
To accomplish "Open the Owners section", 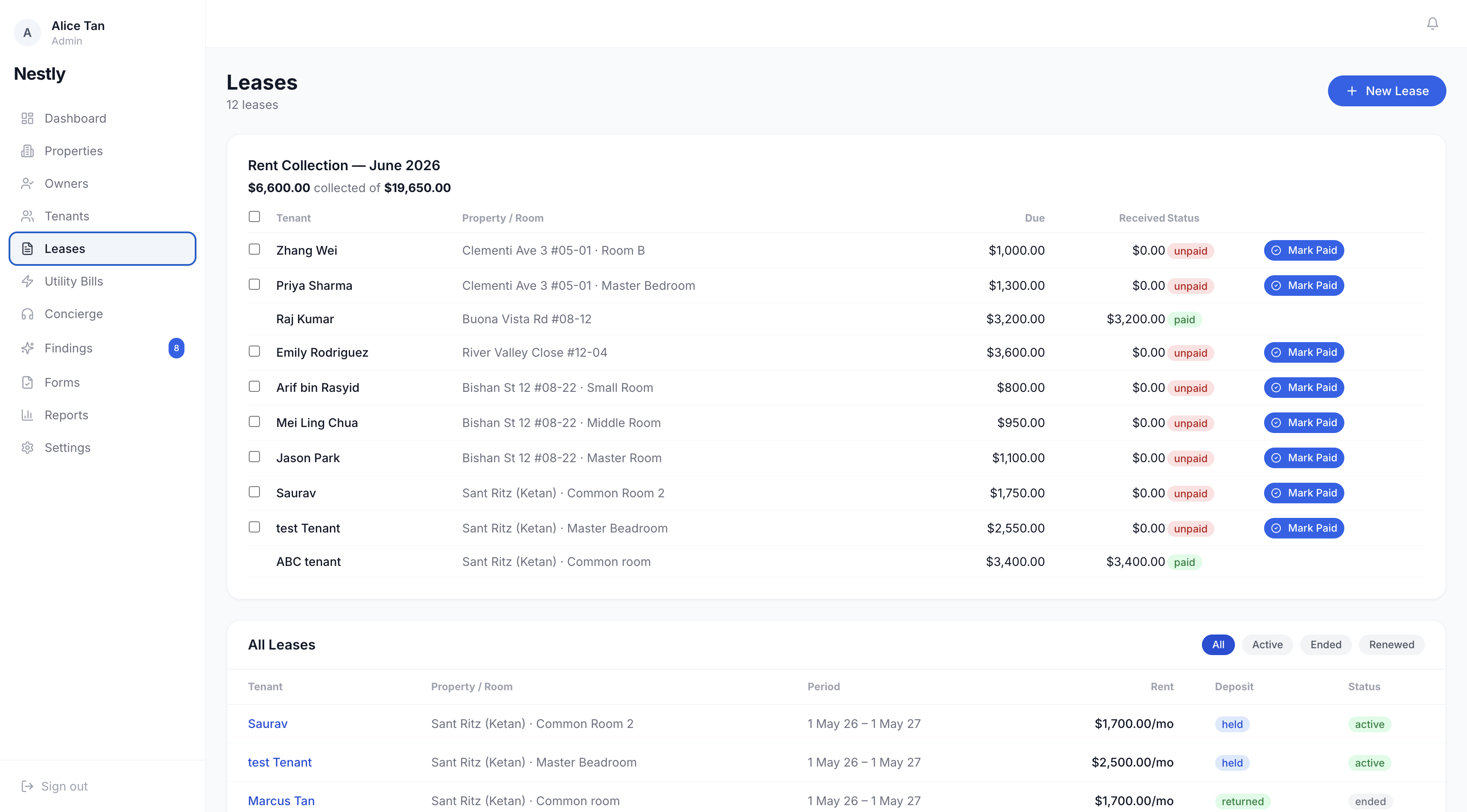I will 103,183.
